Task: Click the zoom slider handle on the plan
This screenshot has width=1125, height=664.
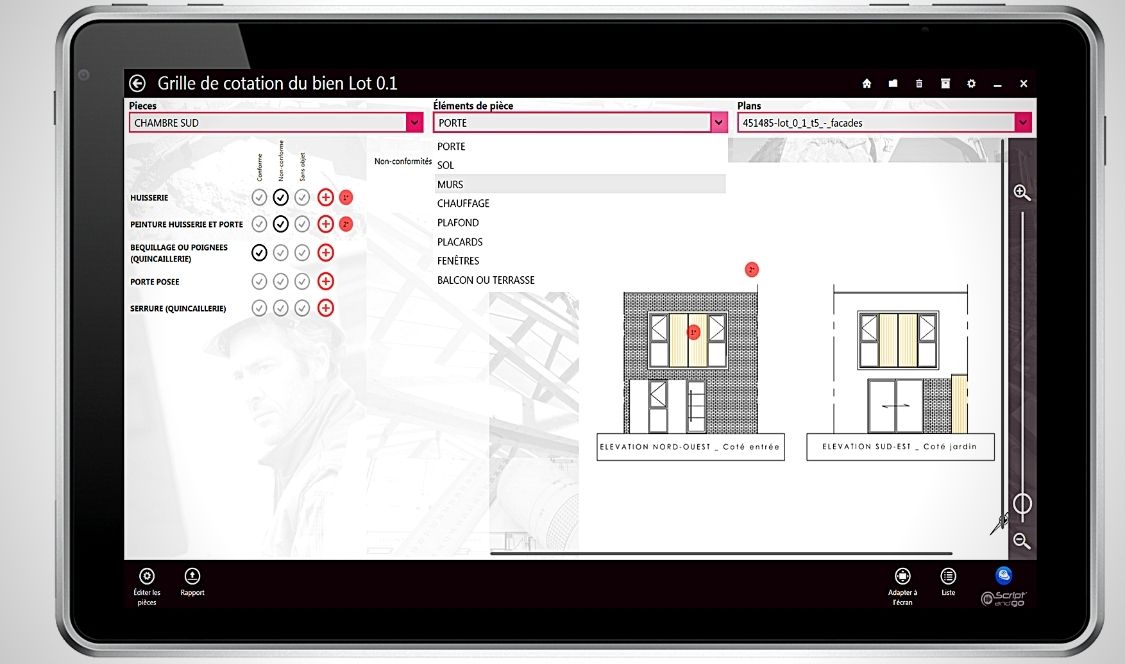Action: click(x=1022, y=504)
